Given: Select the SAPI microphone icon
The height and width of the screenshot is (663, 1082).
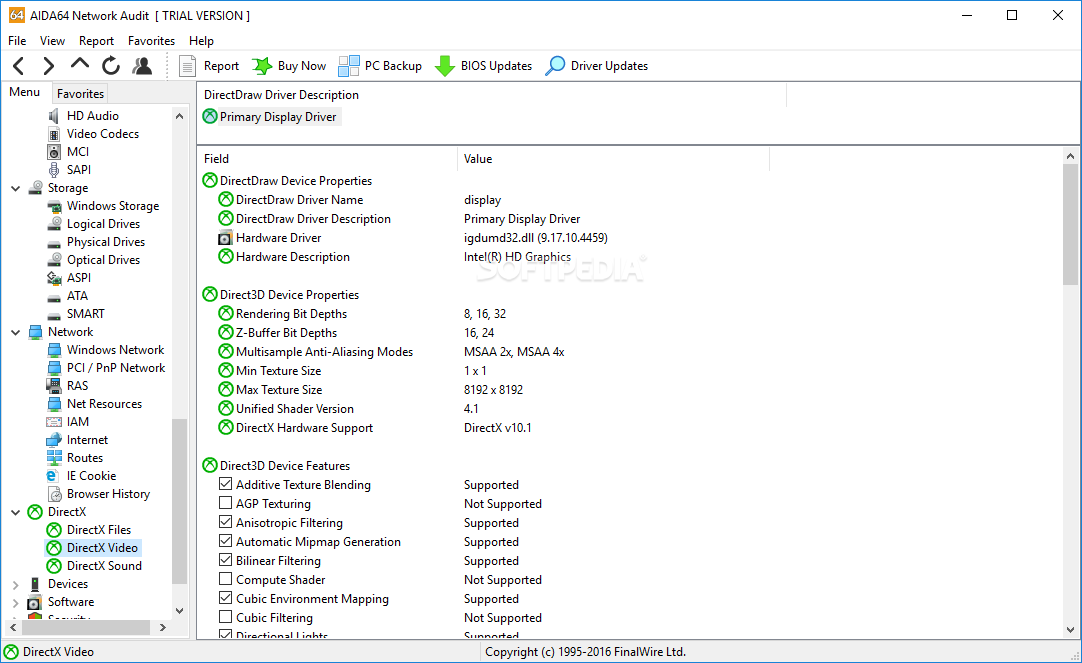Looking at the screenshot, I should [x=54, y=170].
